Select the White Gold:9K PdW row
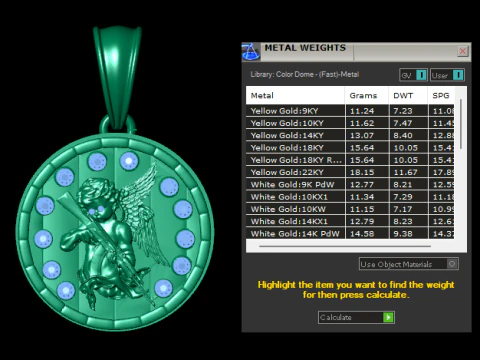The width and height of the screenshot is (480, 360). (350, 185)
